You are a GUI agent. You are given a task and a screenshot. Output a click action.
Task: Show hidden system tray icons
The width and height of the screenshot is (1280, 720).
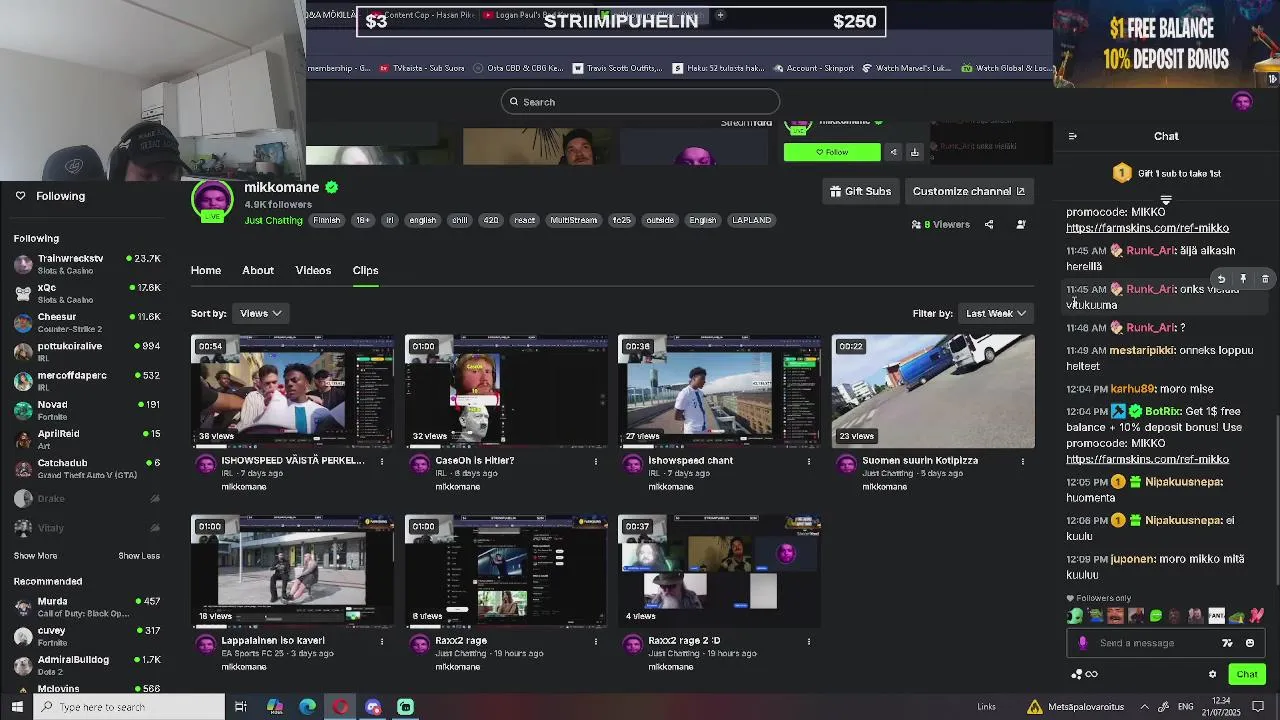[x=1144, y=707]
